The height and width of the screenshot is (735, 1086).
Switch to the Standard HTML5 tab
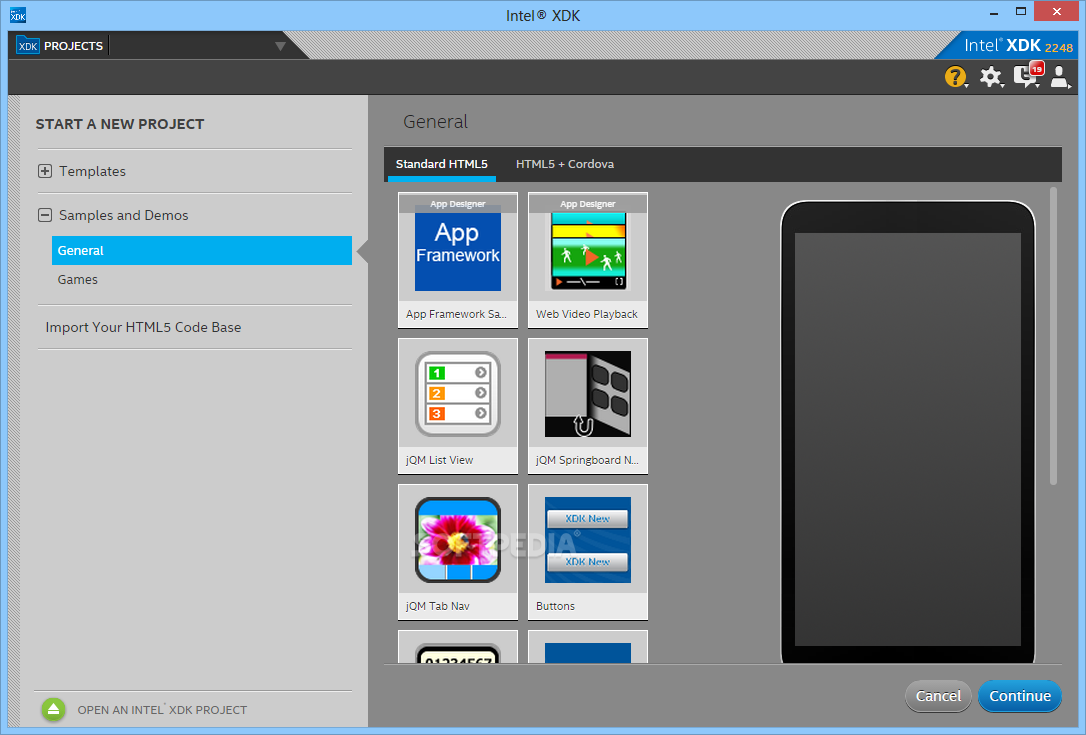point(442,164)
